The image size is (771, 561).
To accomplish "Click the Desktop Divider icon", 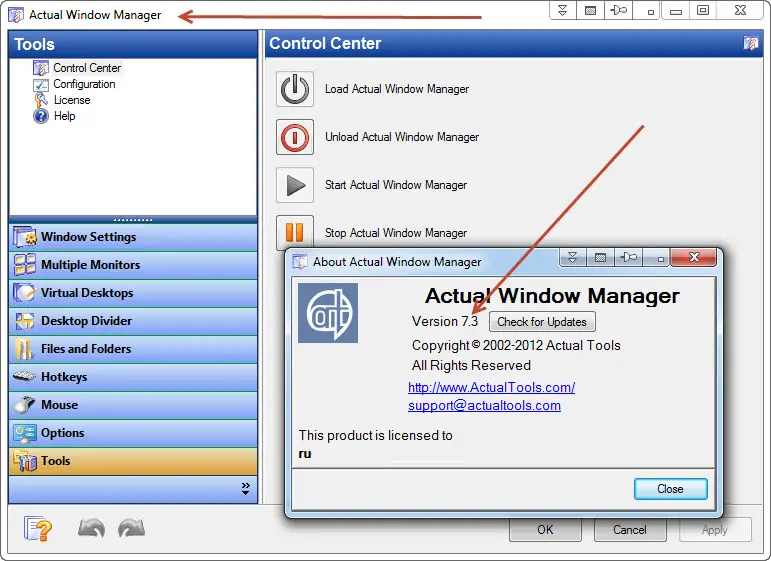I will (25, 321).
